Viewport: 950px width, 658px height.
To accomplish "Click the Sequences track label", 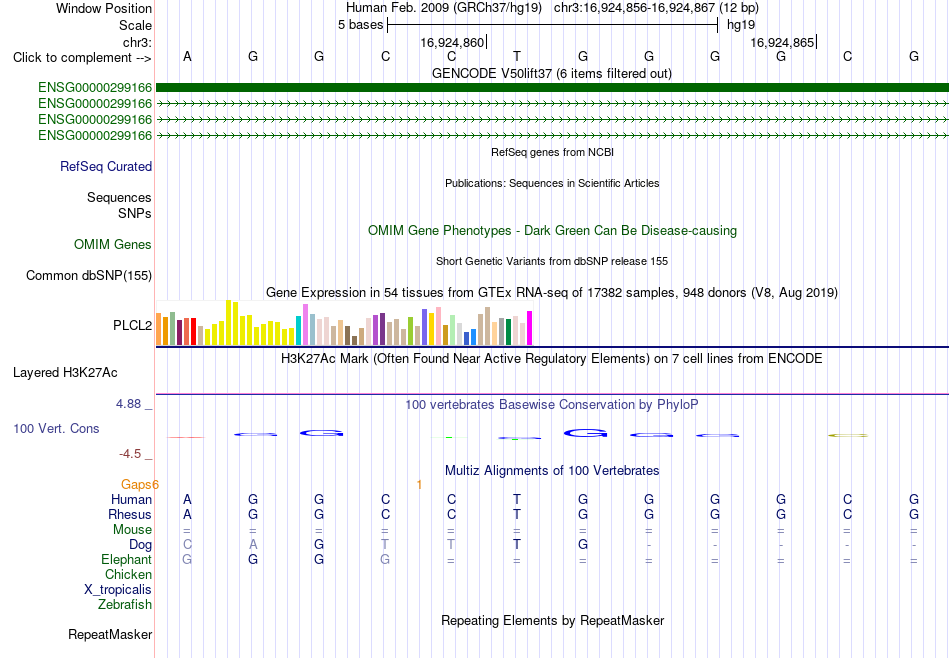I will click(119, 198).
